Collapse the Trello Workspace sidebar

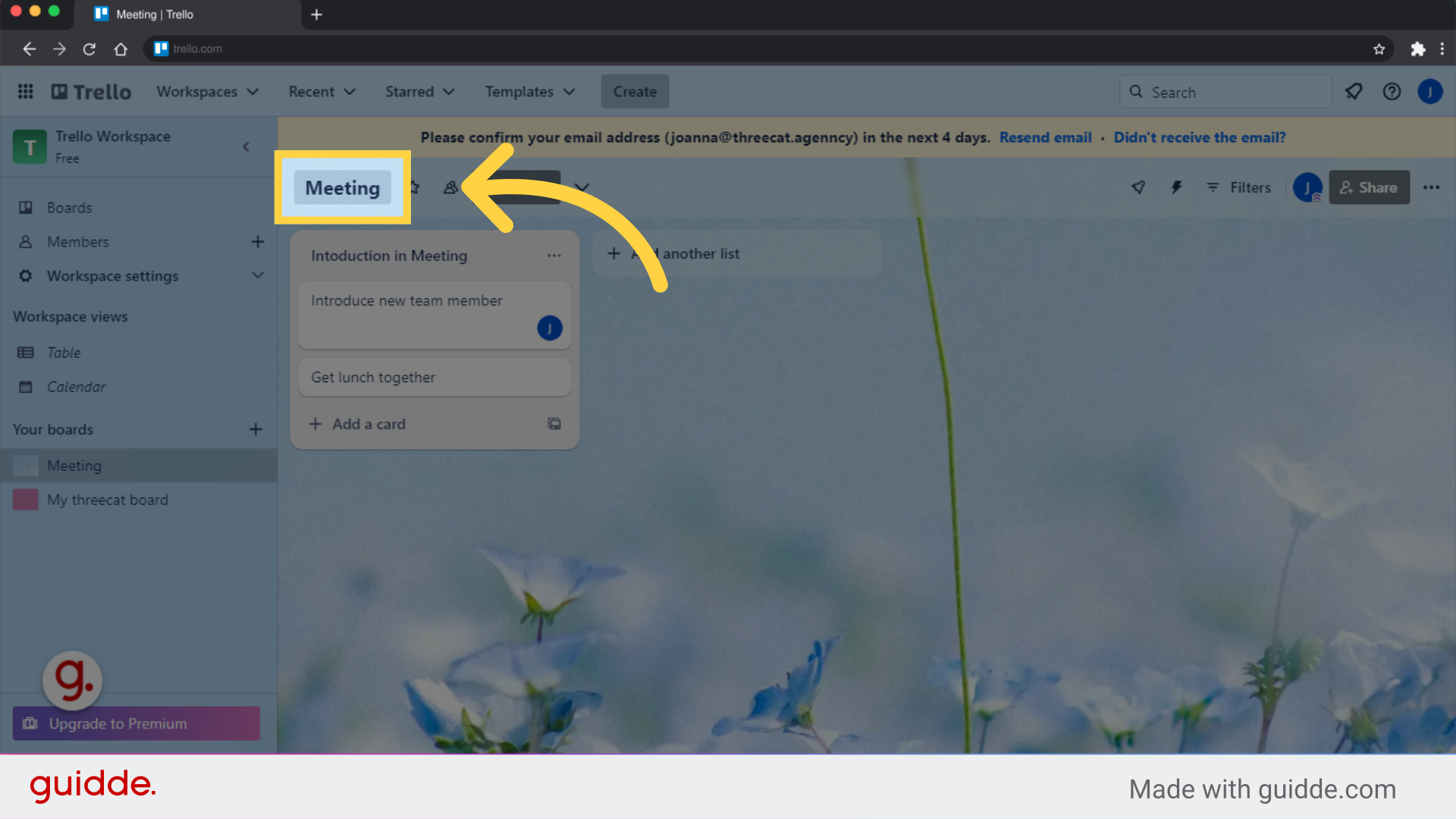(x=246, y=146)
